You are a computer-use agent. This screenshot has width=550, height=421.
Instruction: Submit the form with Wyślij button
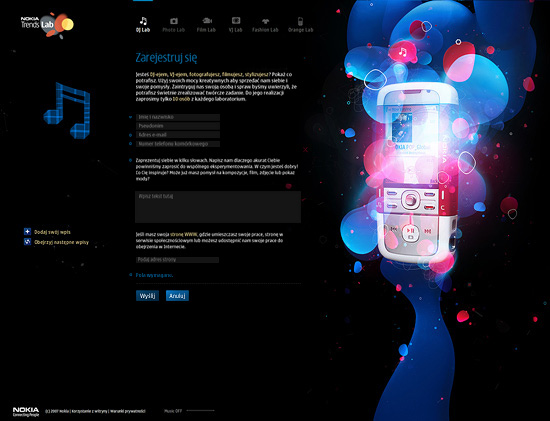[x=147, y=296]
